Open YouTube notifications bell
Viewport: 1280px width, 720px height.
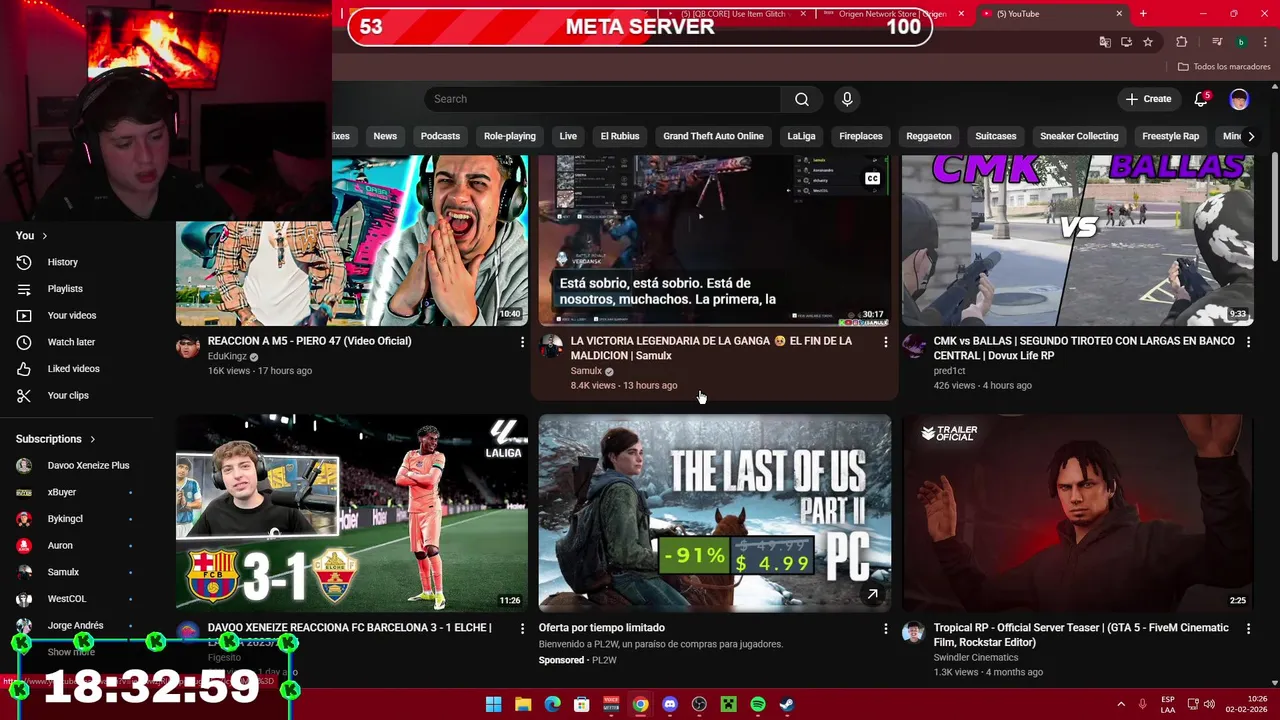1201,99
